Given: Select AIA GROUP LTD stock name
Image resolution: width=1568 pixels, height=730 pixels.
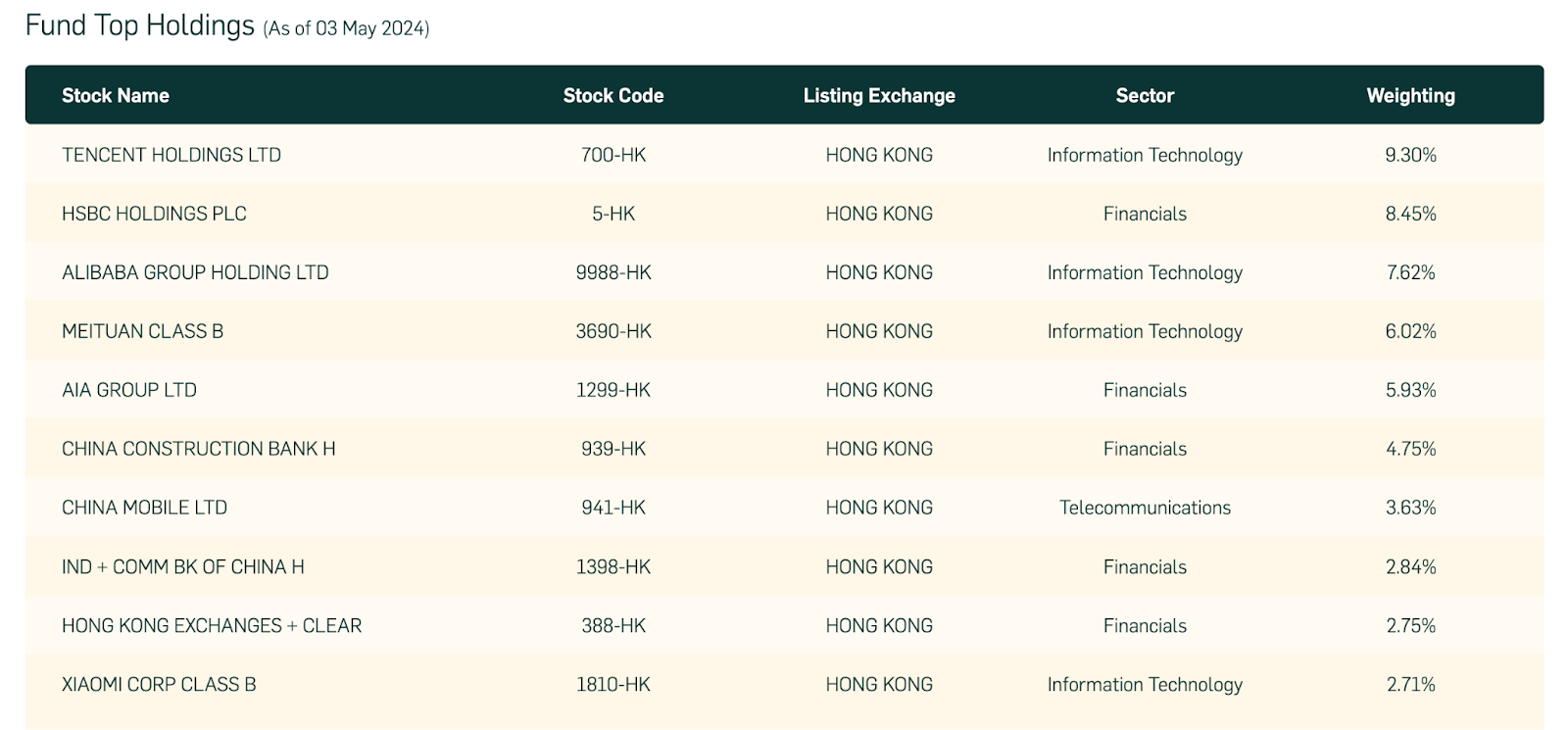Looking at the screenshot, I should (129, 390).
